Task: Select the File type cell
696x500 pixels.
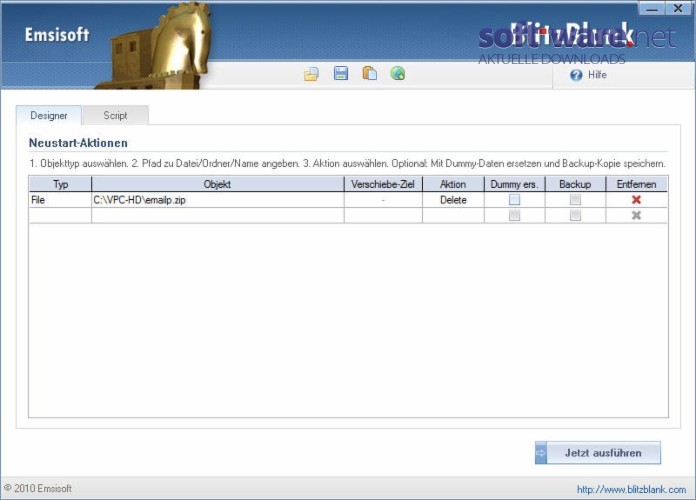Action: coord(60,200)
